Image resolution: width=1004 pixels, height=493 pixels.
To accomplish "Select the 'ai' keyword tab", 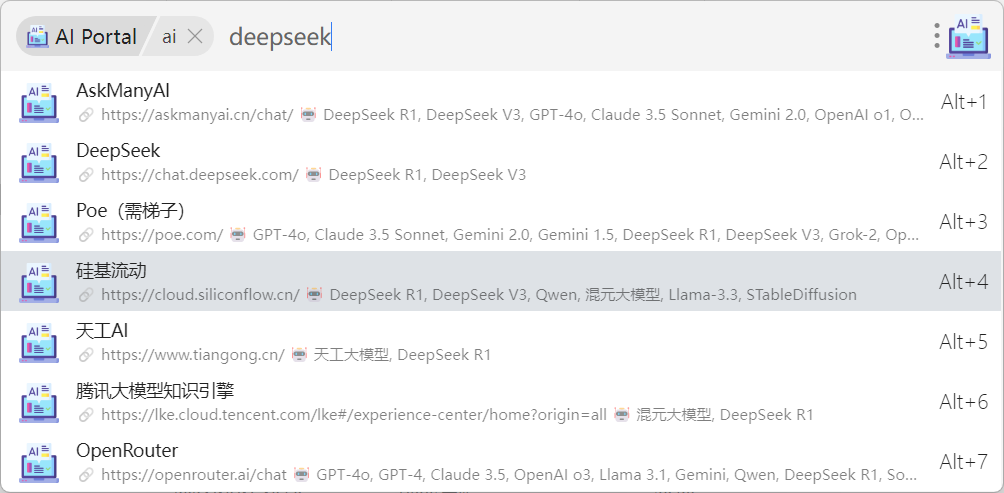I will point(169,36).
